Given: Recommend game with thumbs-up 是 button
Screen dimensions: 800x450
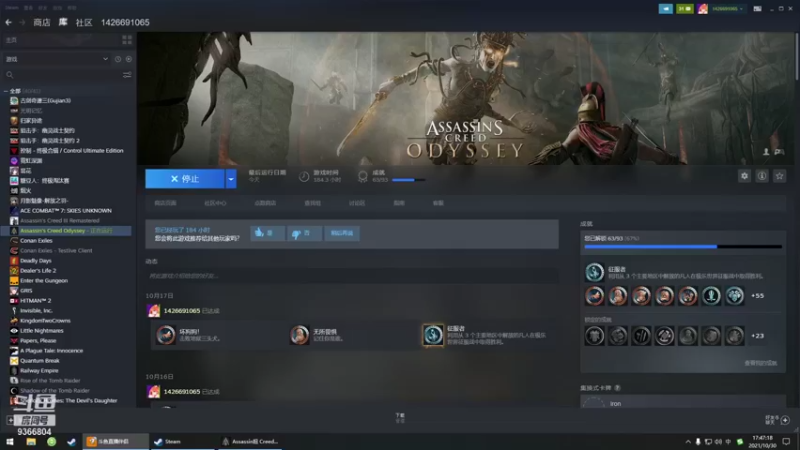Looking at the screenshot, I should (x=267, y=233).
